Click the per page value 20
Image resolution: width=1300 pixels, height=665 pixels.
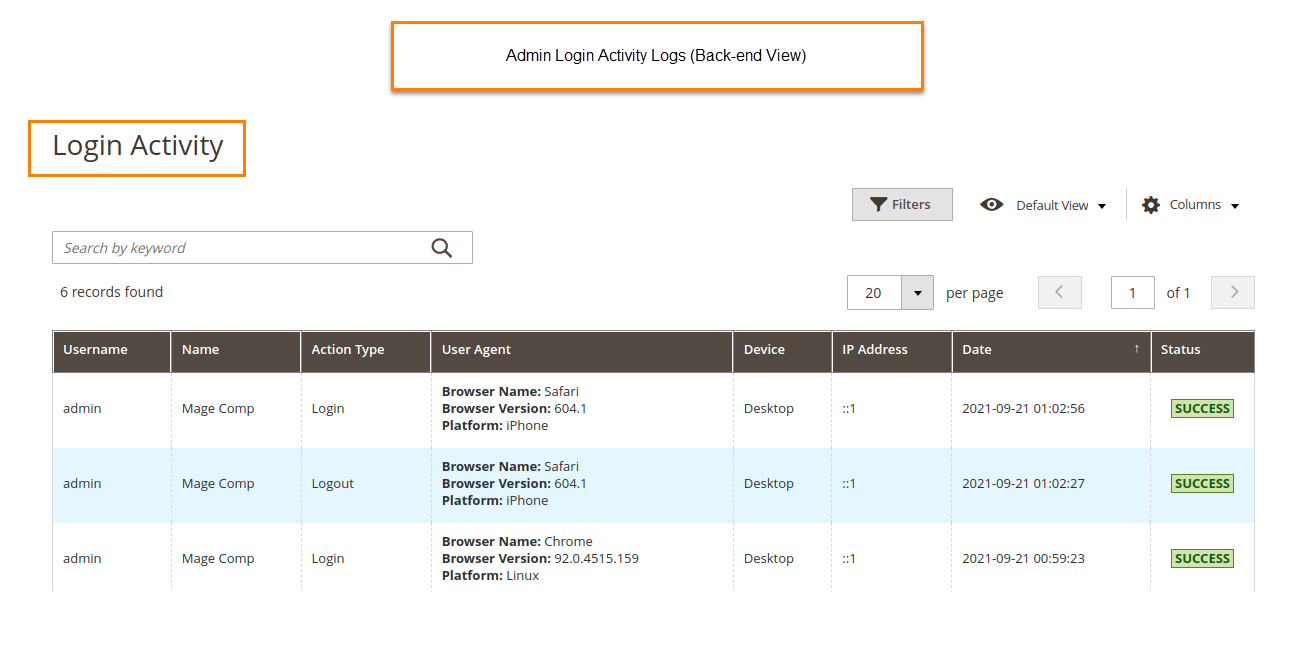coord(874,293)
